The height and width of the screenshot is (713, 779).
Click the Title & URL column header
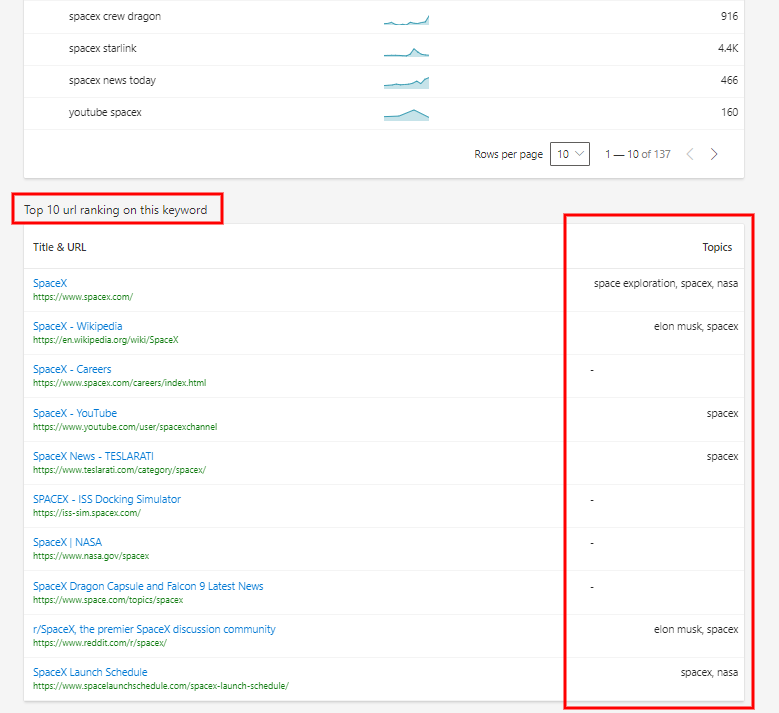click(x=60, y=247)
